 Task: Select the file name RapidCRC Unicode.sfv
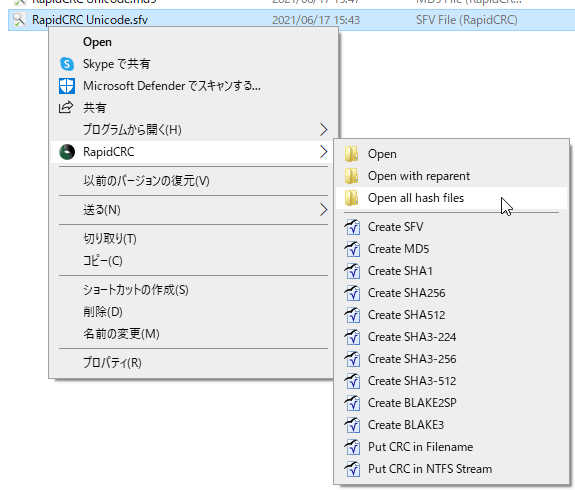click(x=90, y=20)
